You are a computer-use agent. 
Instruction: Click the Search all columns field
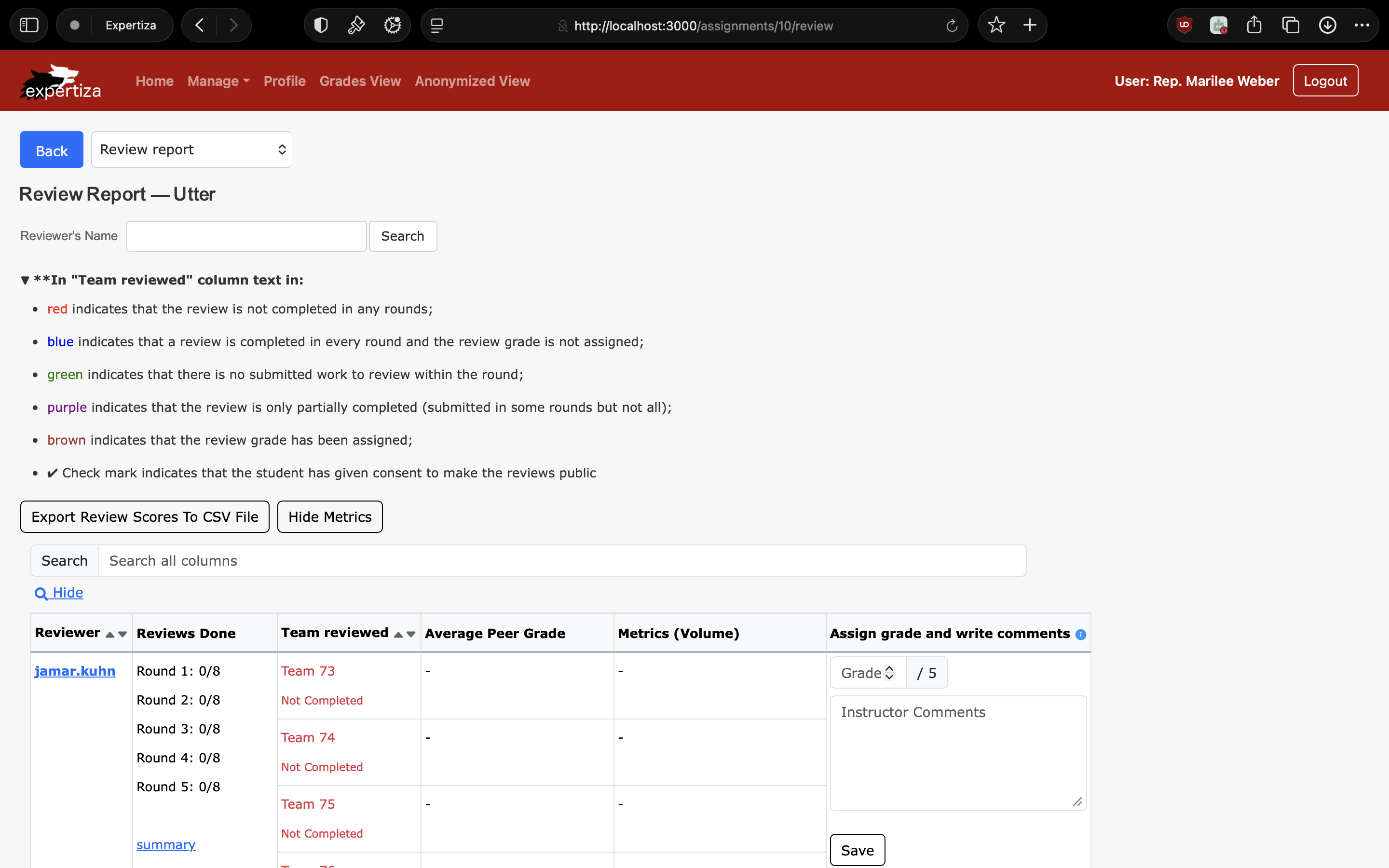pyautogui.click(x=562, y=561)
